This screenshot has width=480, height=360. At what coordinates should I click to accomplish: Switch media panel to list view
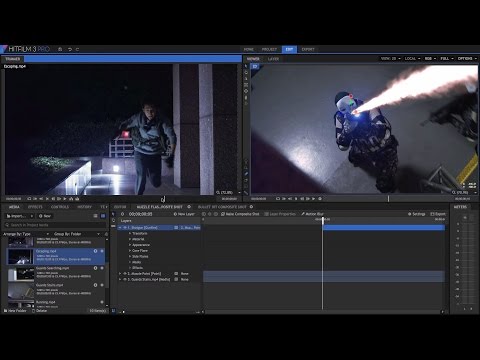point(96,216)
